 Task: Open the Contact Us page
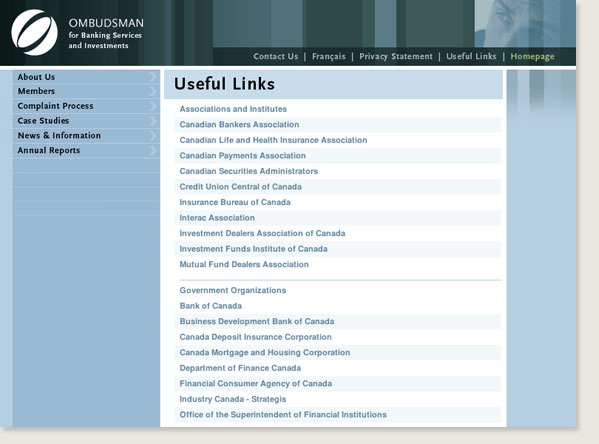click(x=275, y=57)
